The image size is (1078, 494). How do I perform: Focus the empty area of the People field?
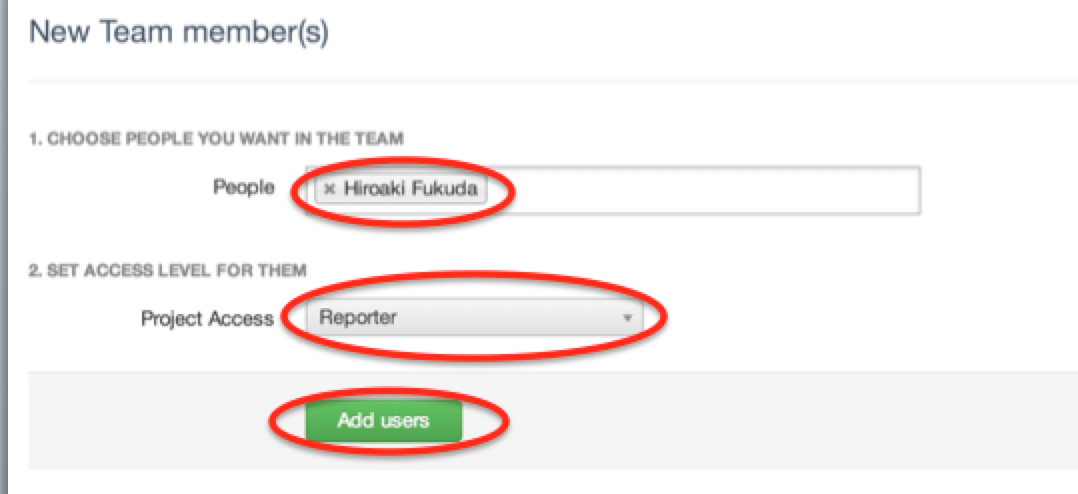click(x=701, y=190)
